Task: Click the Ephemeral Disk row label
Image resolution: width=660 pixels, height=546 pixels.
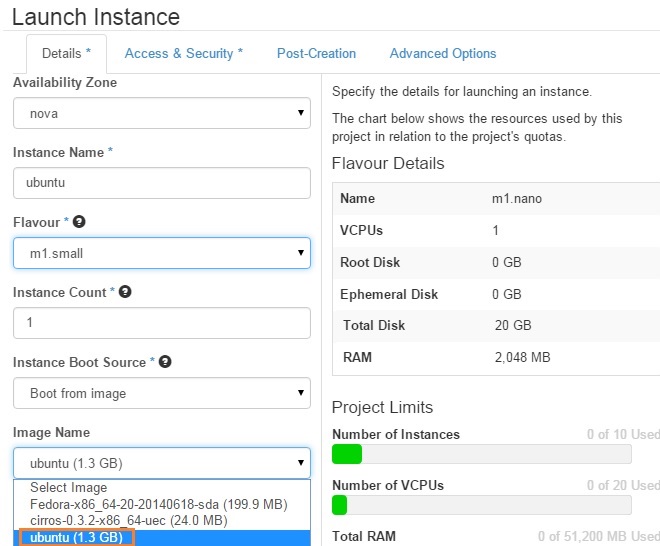Action: click(389, 294)
